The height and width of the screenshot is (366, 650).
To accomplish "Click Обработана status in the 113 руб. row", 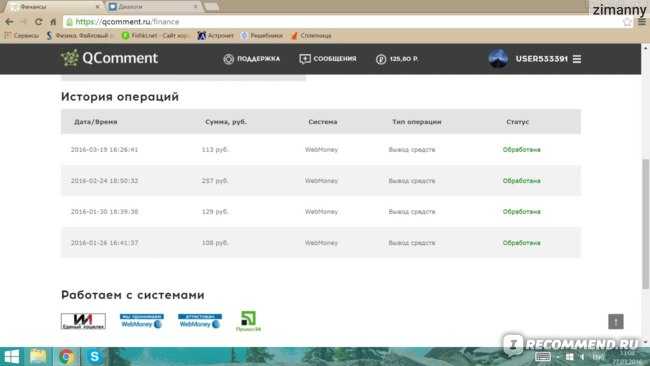I will click(521, 150).
